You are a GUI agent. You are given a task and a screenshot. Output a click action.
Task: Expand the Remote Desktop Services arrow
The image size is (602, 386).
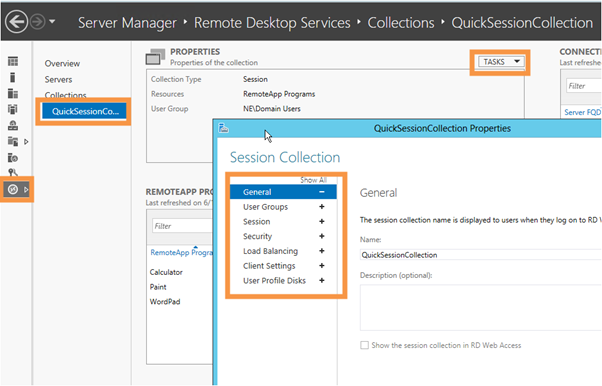pyautogui.click(x=26, y=189)
